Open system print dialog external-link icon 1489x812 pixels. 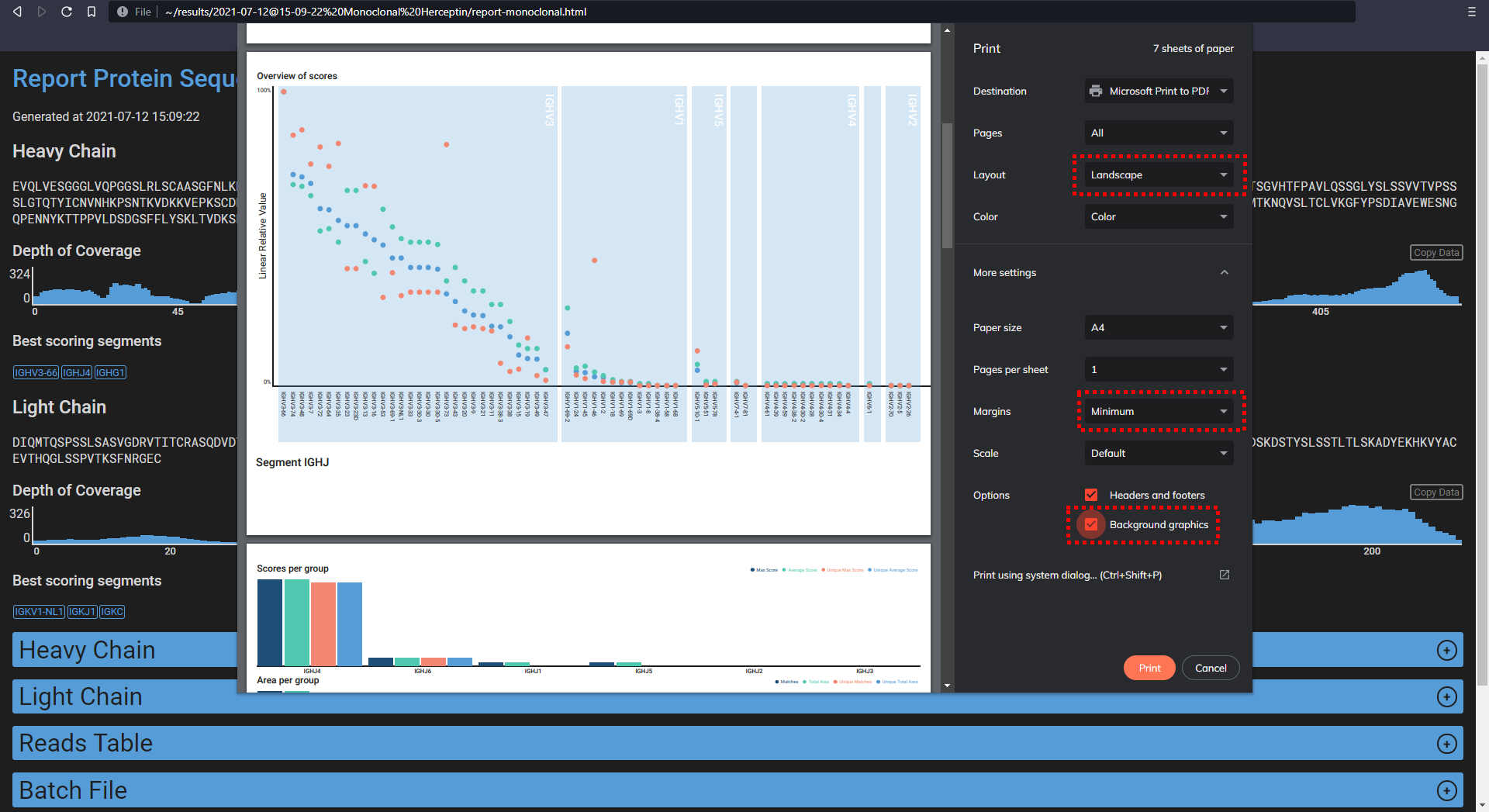point(1225,575)
